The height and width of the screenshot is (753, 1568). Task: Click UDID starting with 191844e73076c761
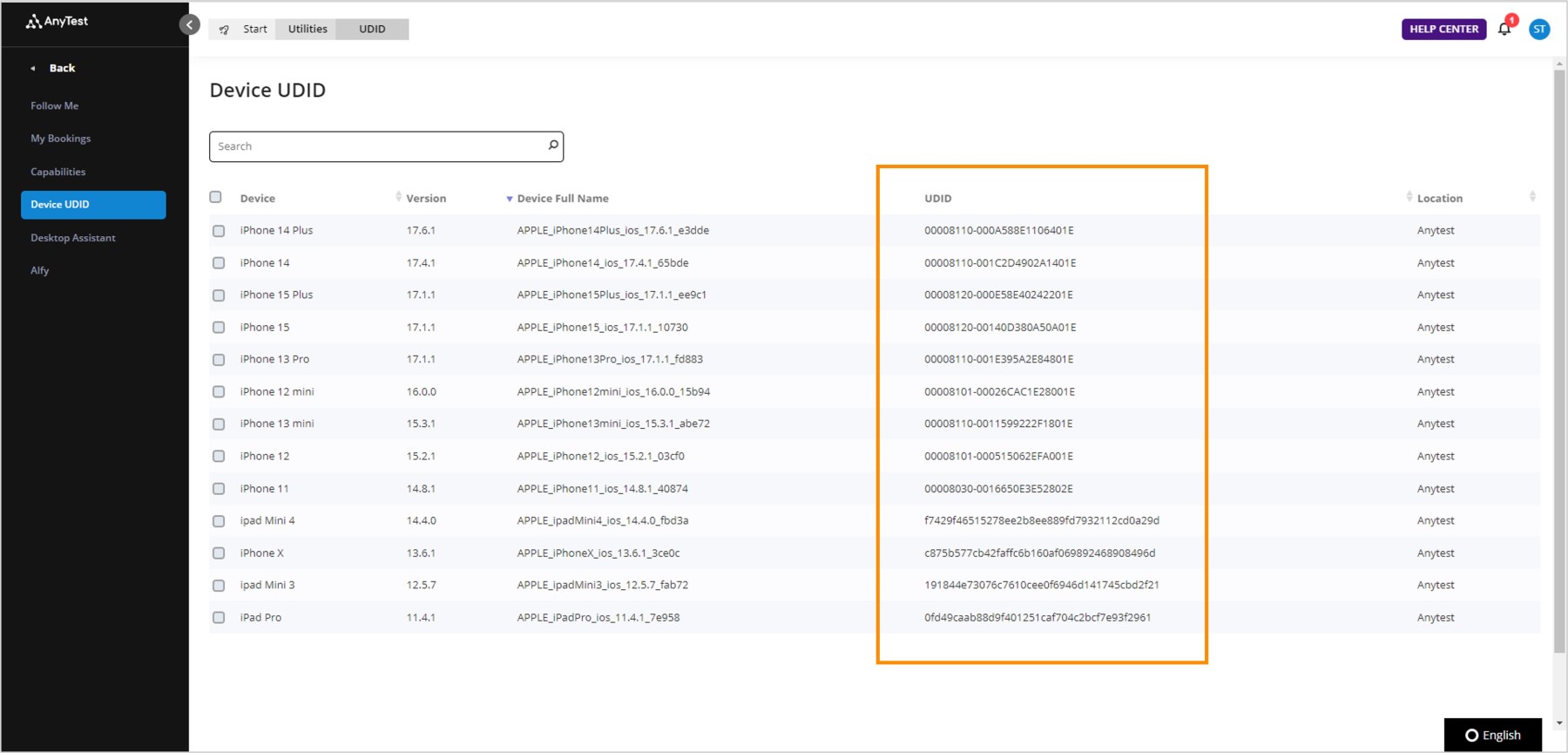(1042, 586)
